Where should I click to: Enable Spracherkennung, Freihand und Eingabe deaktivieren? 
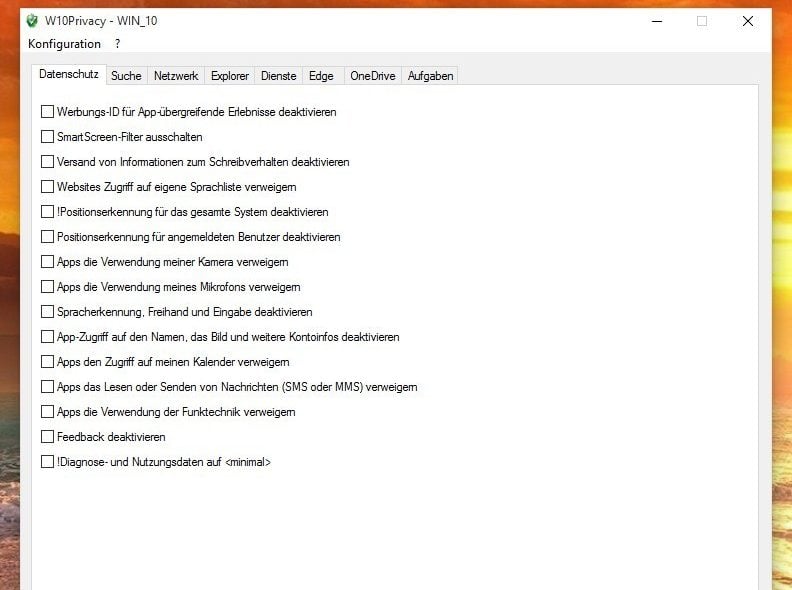point(47,312)
